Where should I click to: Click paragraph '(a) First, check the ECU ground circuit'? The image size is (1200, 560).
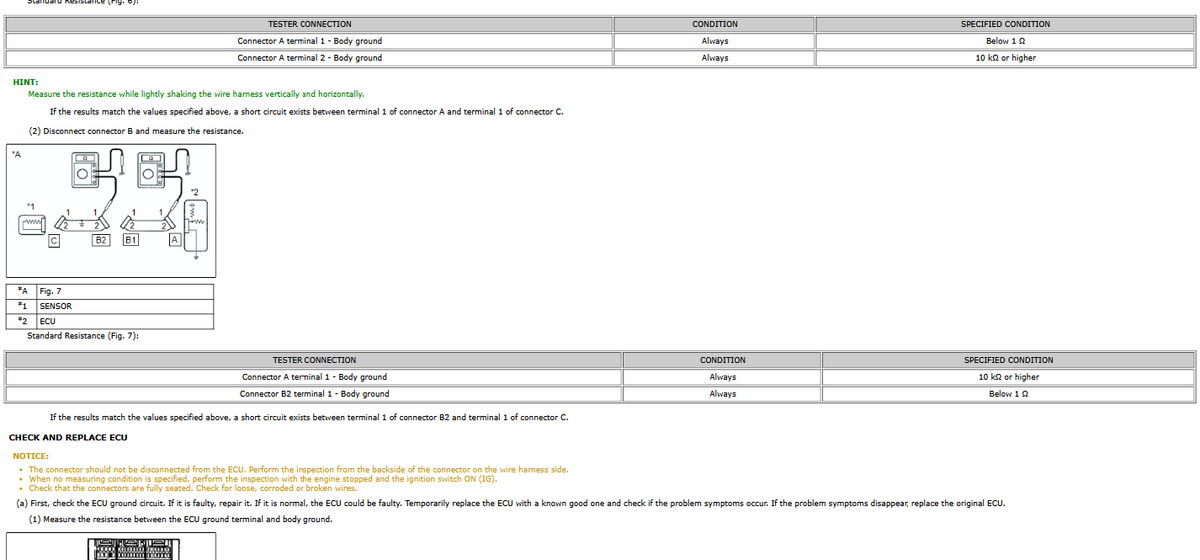pyautogui.click(x=511, y=502)
